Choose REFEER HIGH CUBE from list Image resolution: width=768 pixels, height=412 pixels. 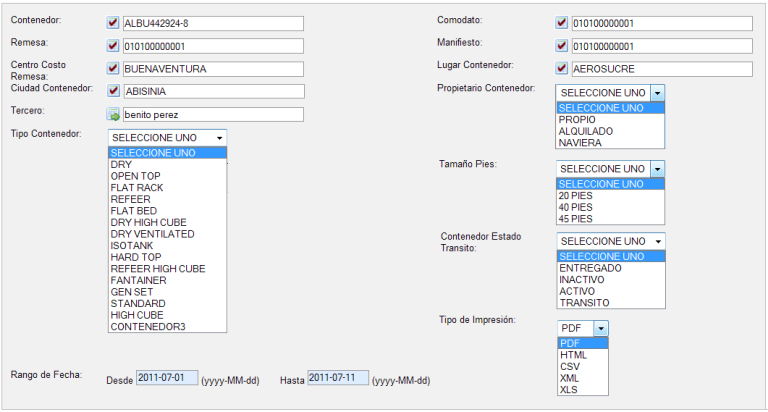[x=158, y=269]
